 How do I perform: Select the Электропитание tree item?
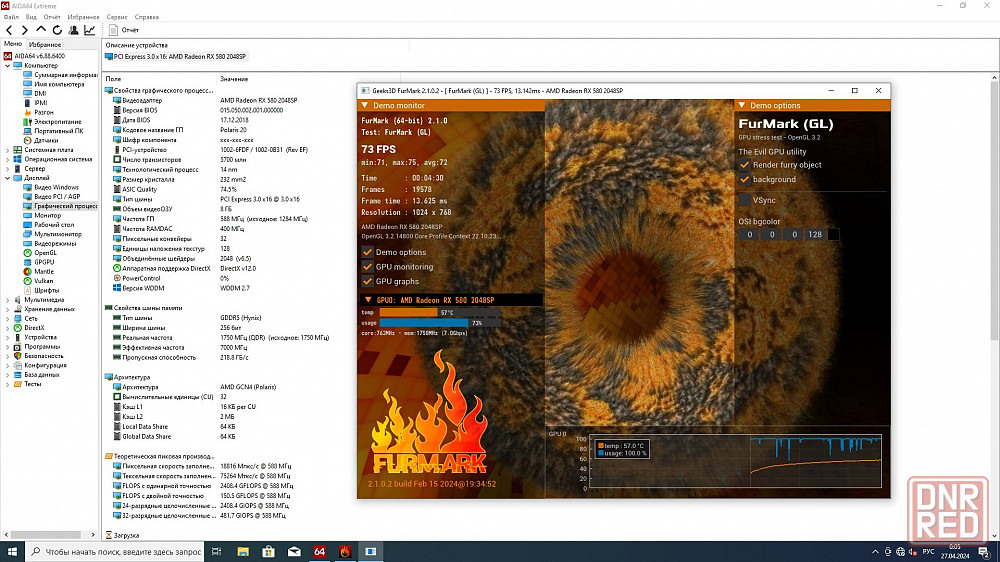(57, 122)
